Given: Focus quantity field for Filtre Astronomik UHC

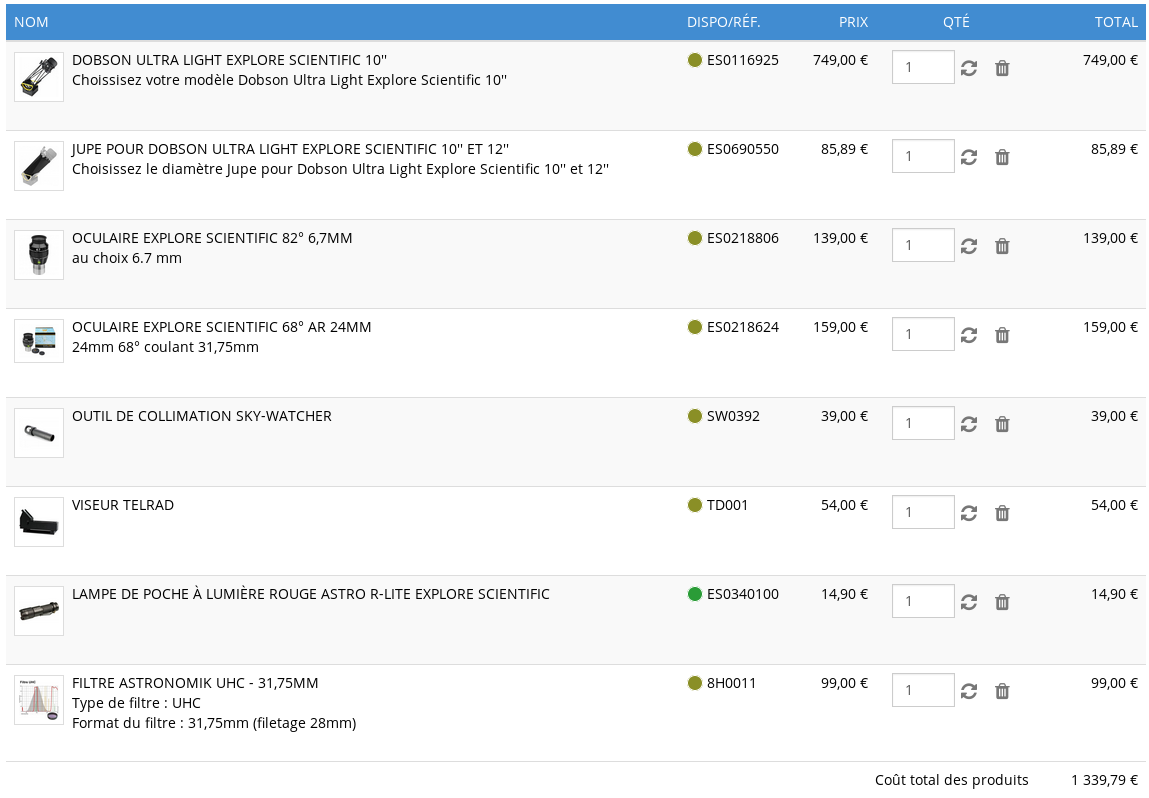Looking at the screenshot, I should (x=923, y=690).
